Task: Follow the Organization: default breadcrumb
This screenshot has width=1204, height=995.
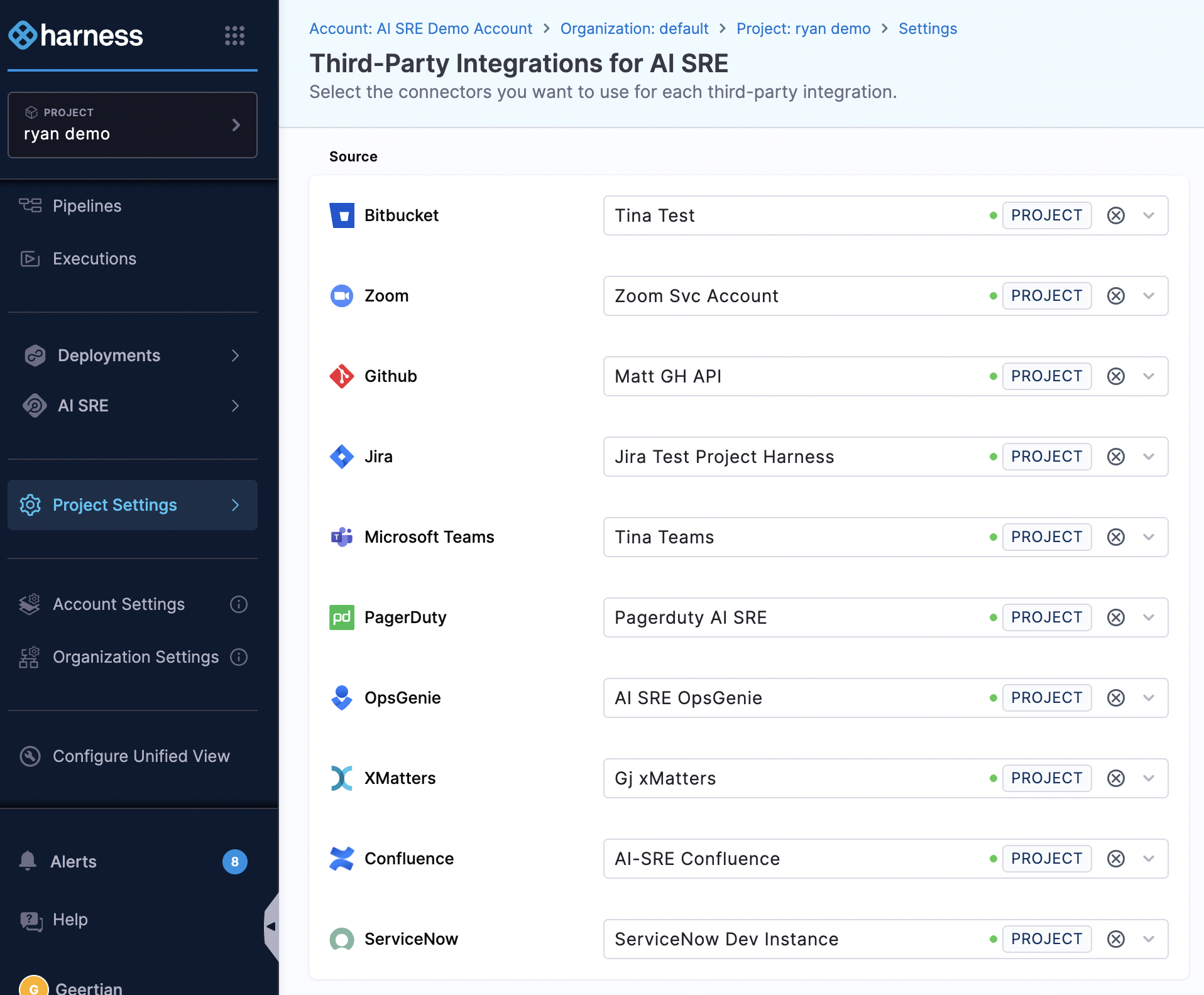Action: click(634, 29)
